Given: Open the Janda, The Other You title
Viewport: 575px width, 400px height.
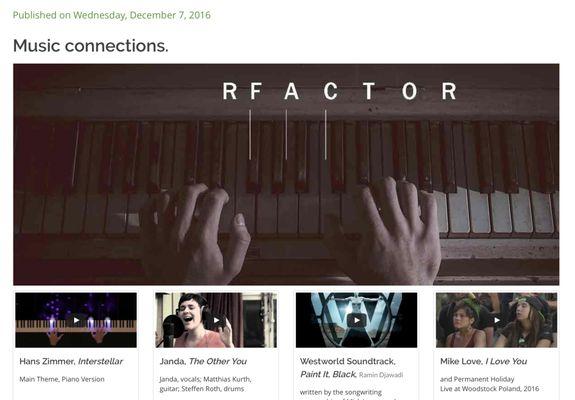Looking at the screenshot, I should [x=203, y=362].
